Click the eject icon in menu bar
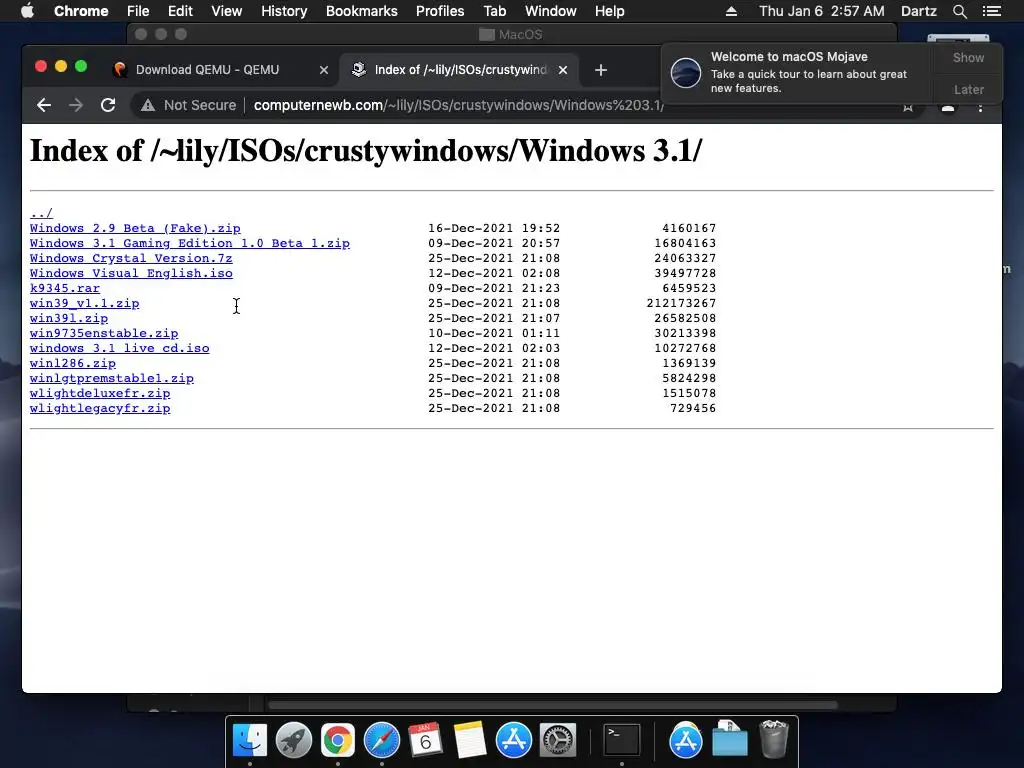 pyautogui.click(x=731, y=11)
